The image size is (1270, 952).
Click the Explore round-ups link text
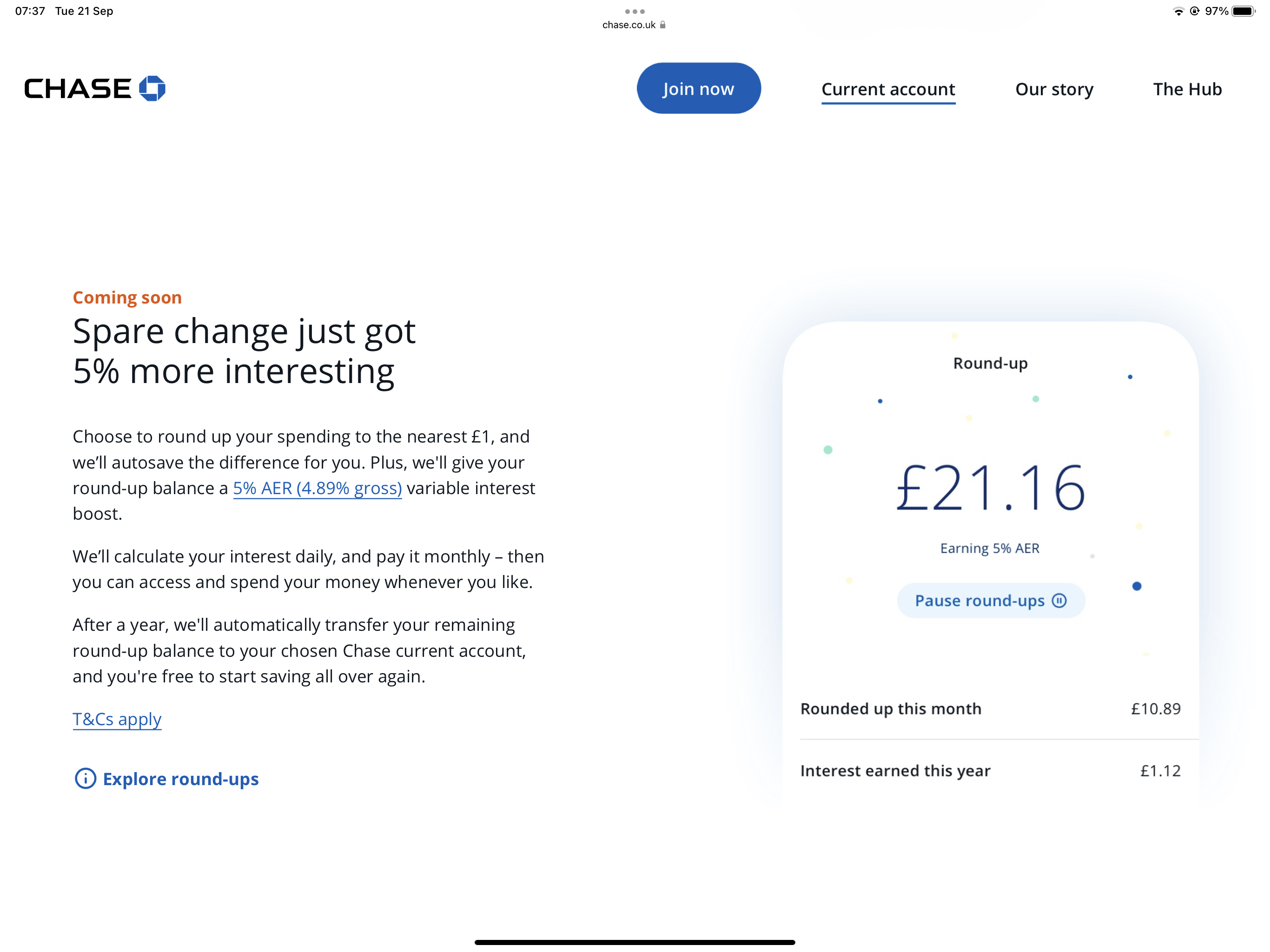pyautogui.click(x=181, y=779)
